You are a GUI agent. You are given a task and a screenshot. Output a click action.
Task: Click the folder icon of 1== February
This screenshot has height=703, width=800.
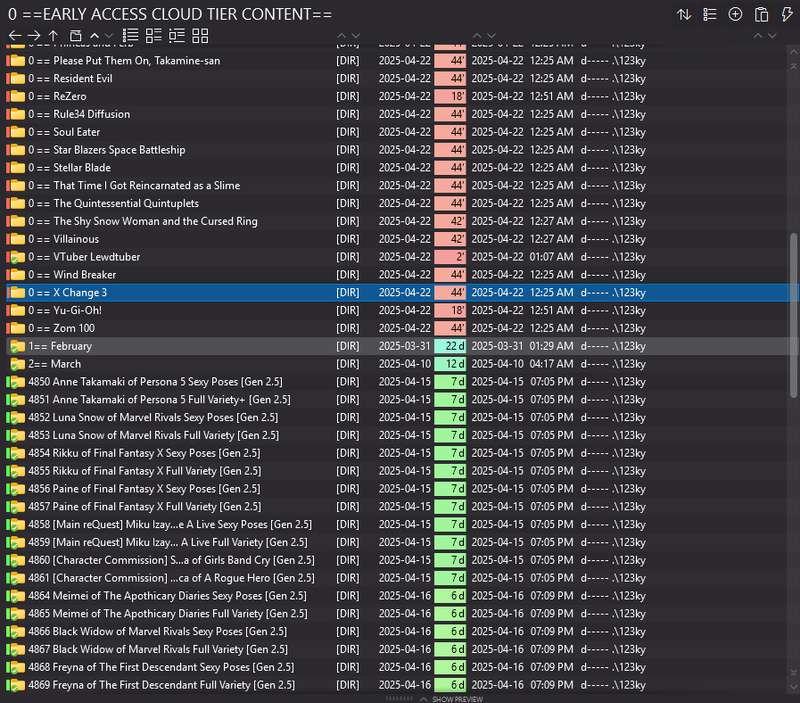tap(17, 346)
